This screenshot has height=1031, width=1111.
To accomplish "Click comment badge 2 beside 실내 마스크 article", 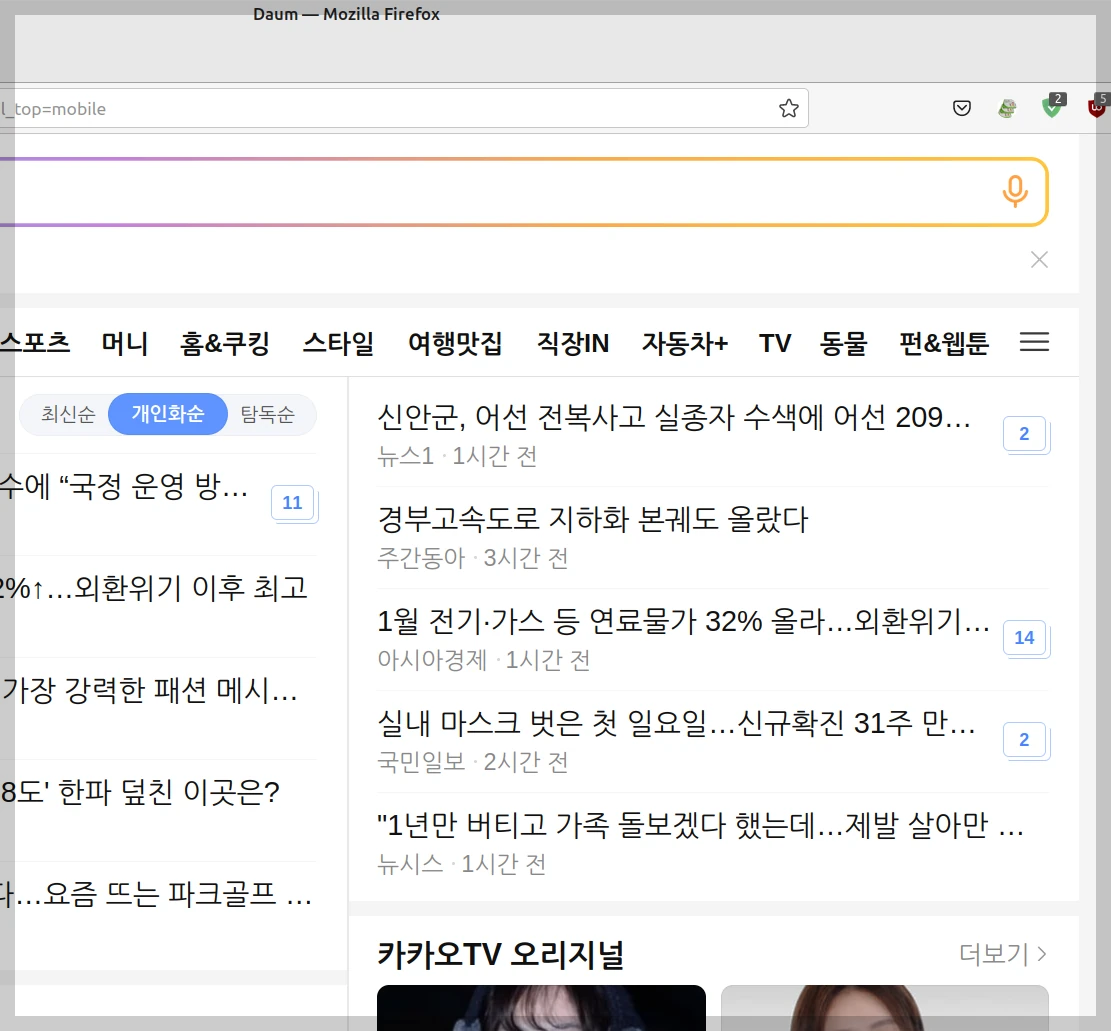I will point(1025,740).
